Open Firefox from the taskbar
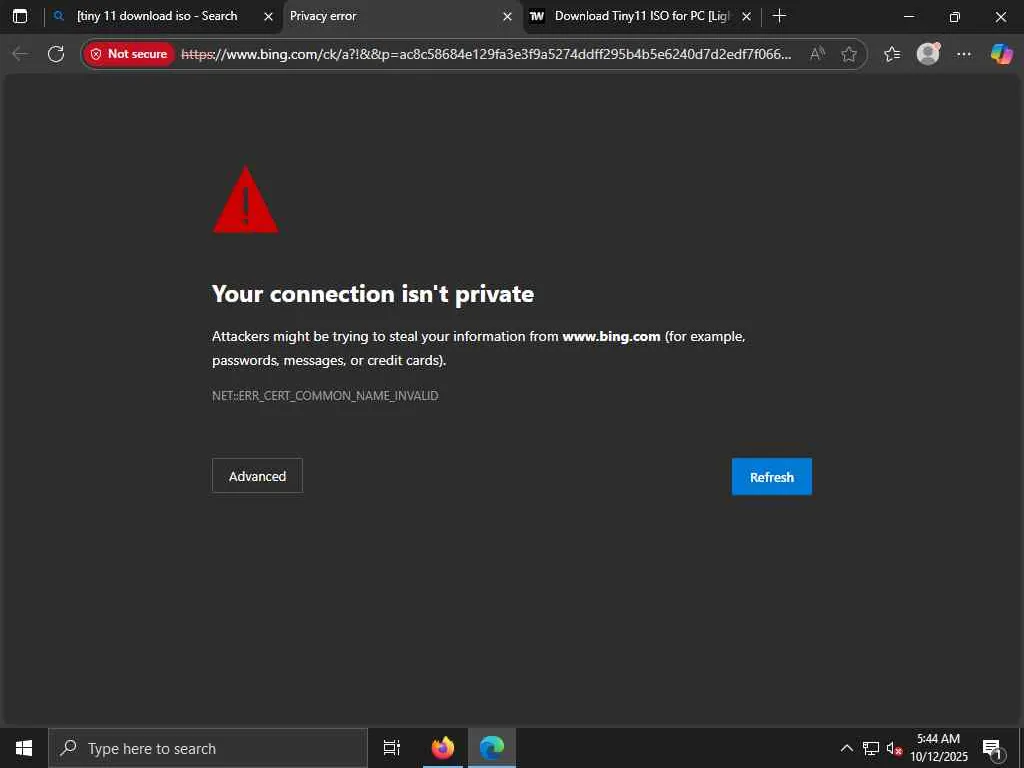 click(443, 748)
